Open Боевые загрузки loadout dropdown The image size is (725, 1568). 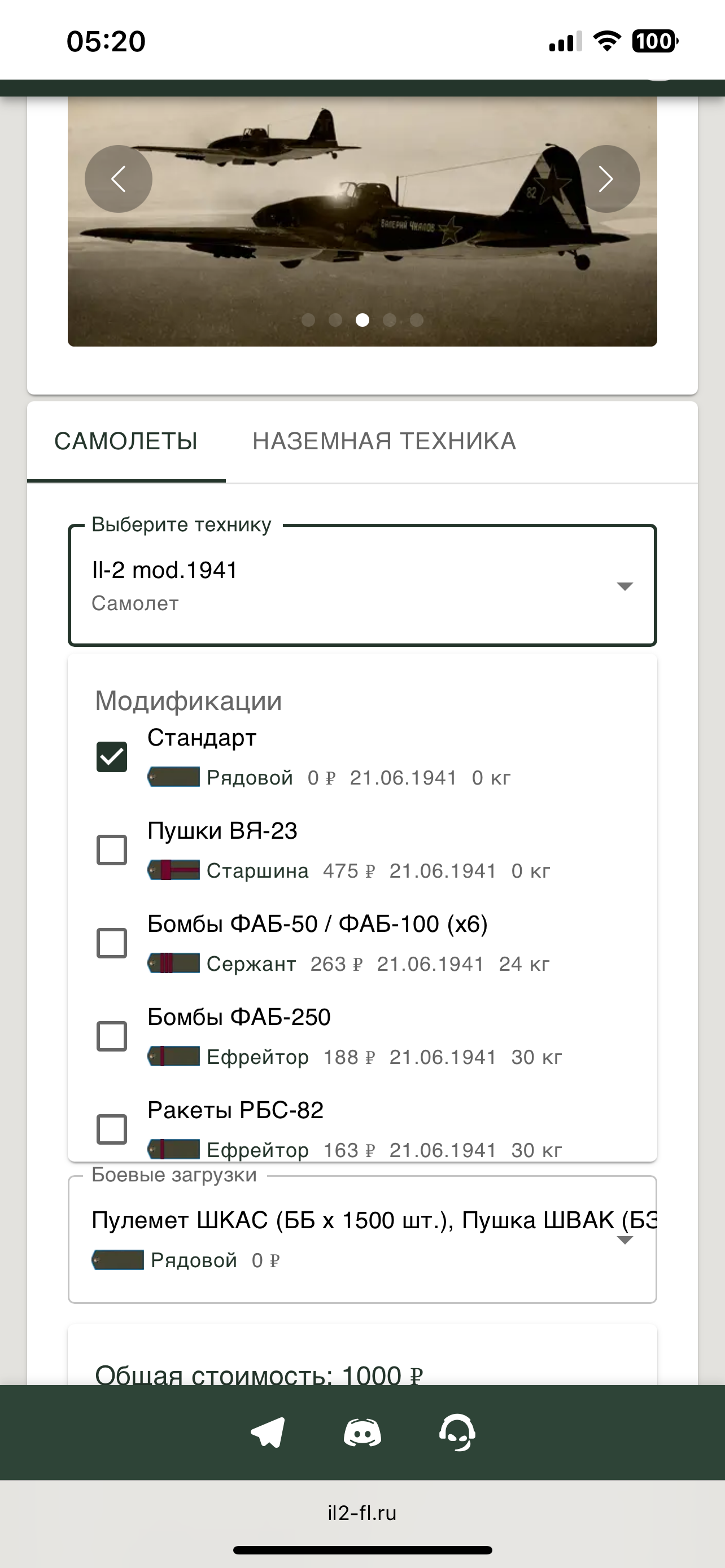click(624, 1241)
